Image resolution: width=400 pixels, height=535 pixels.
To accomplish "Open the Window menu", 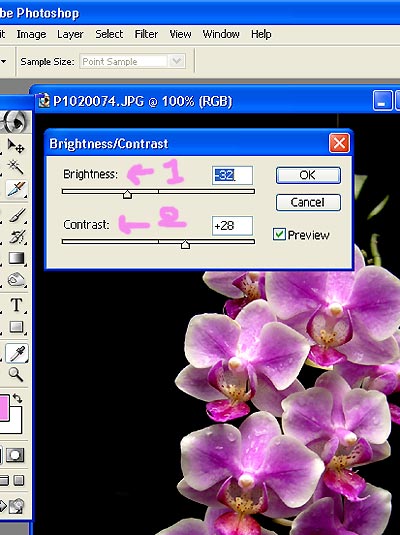I will click(x=221, y=34).
